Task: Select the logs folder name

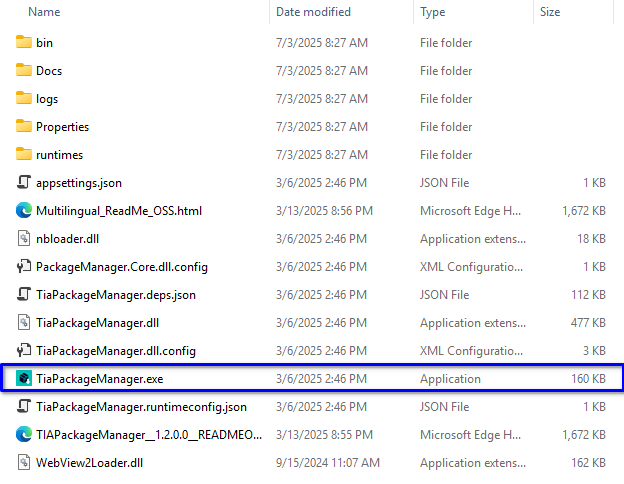Action: coord(47,99)
